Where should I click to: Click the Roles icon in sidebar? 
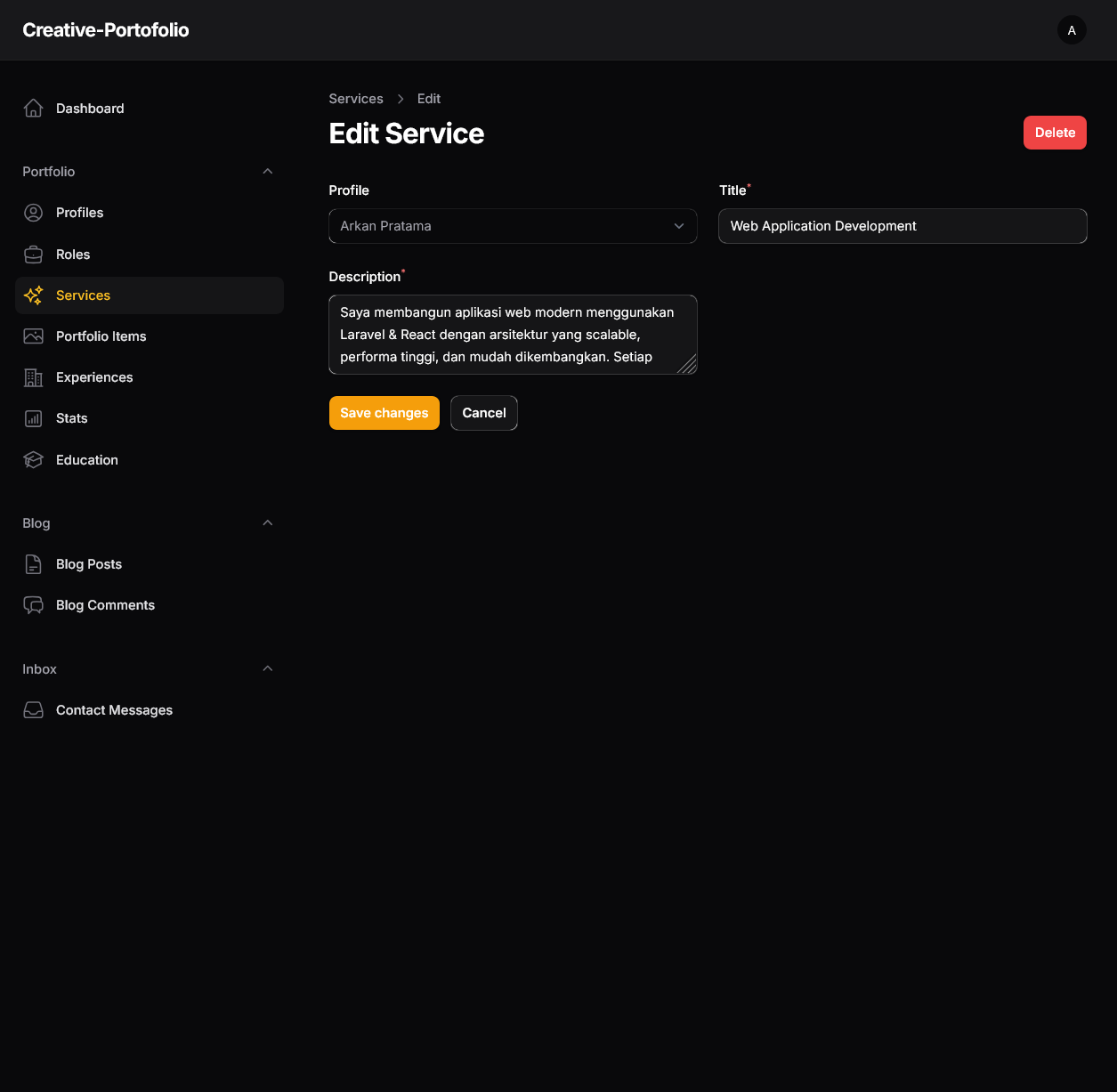tap(33, 254)
